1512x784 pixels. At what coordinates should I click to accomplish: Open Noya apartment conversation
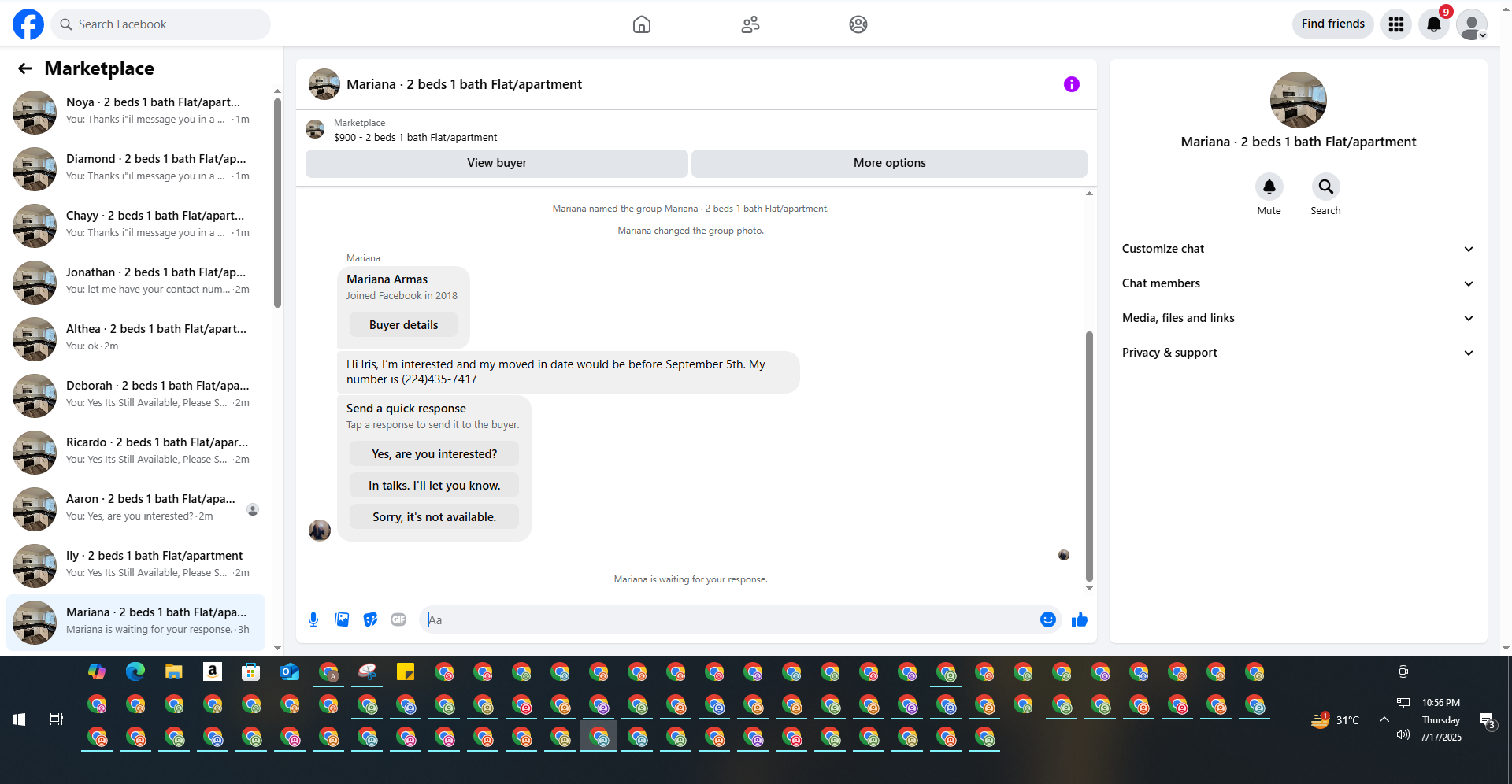coord(135,112)
